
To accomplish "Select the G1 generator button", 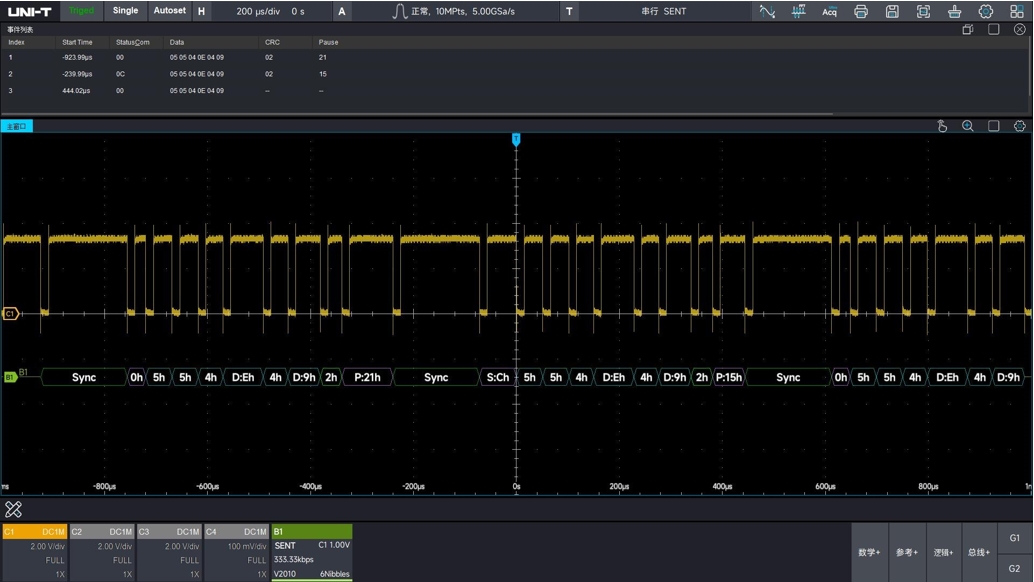I will pyautogui.click(x=1015, y=538).
